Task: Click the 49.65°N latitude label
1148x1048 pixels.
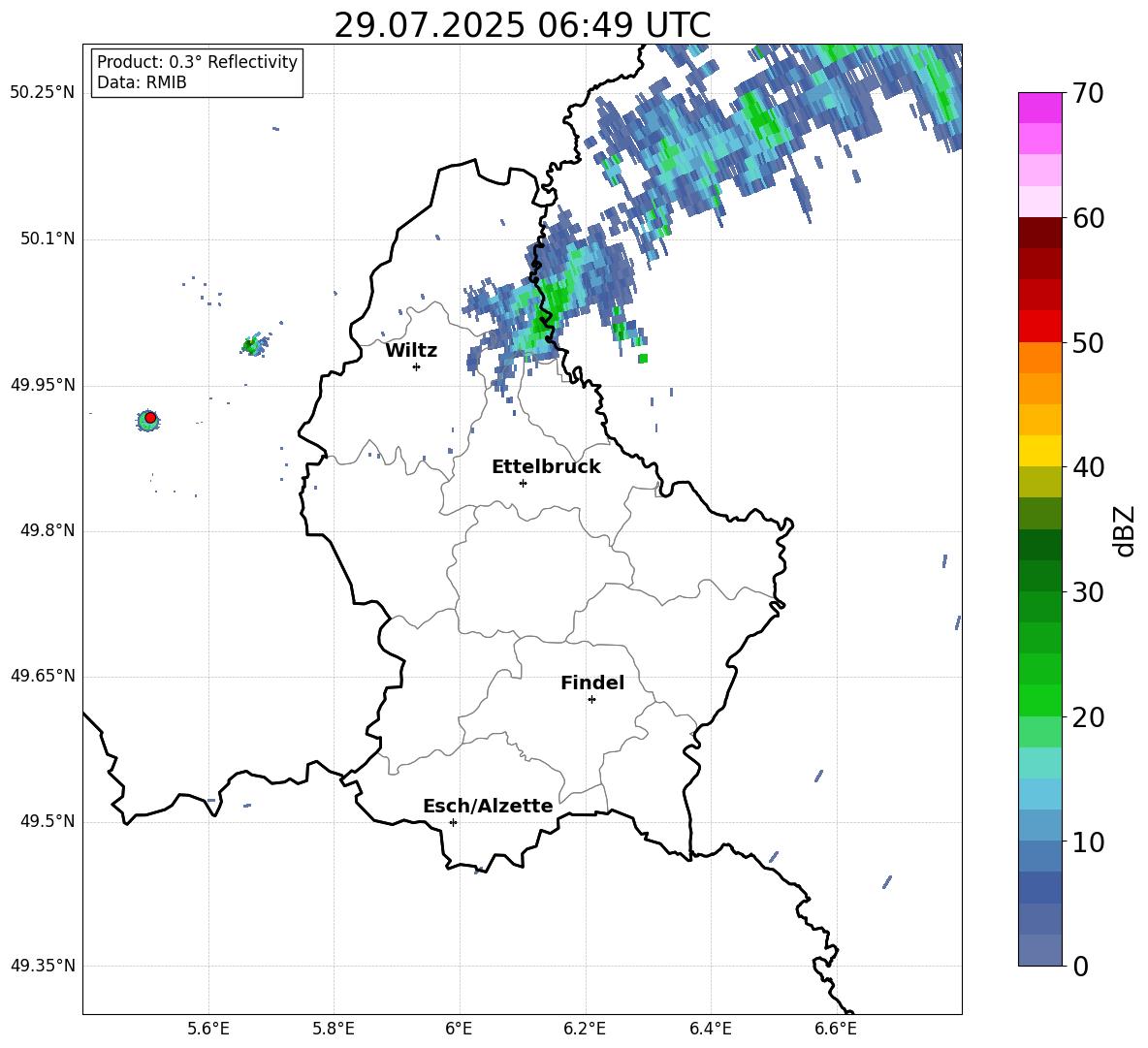Action: 43,676
